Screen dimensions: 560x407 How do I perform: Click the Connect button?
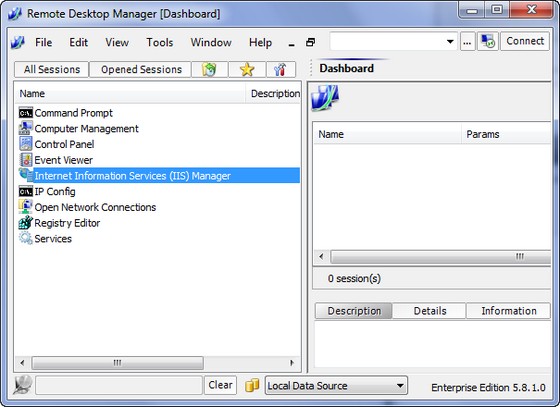(x=525, y=41)
